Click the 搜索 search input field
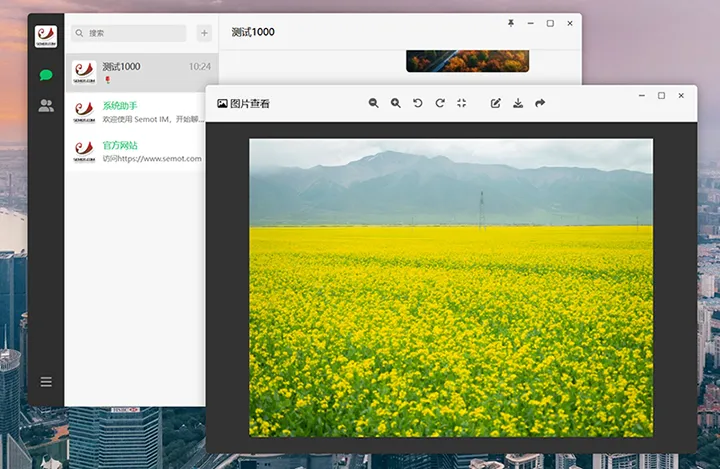The height and width of the screenshot is (469, 720). [135, 33]
